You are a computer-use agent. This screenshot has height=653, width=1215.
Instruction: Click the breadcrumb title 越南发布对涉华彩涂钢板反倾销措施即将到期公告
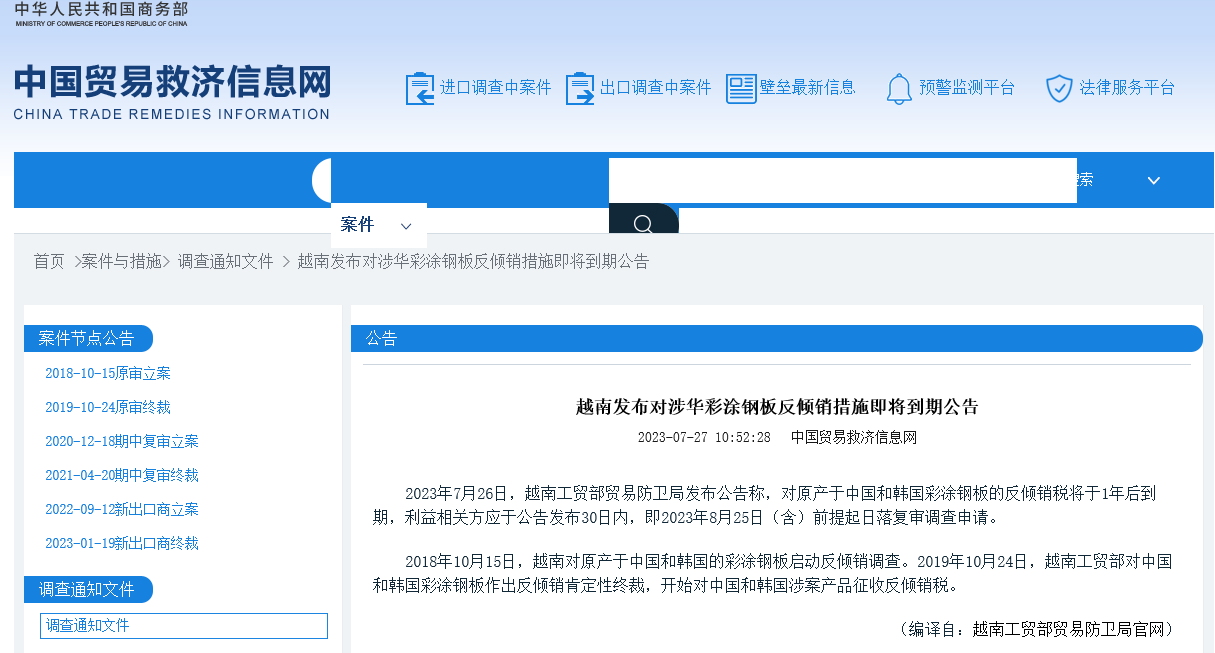(474, 262)
